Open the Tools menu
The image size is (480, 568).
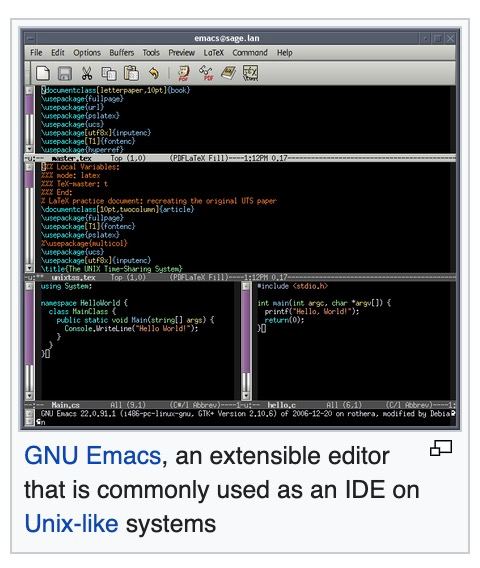pos(151,53)
